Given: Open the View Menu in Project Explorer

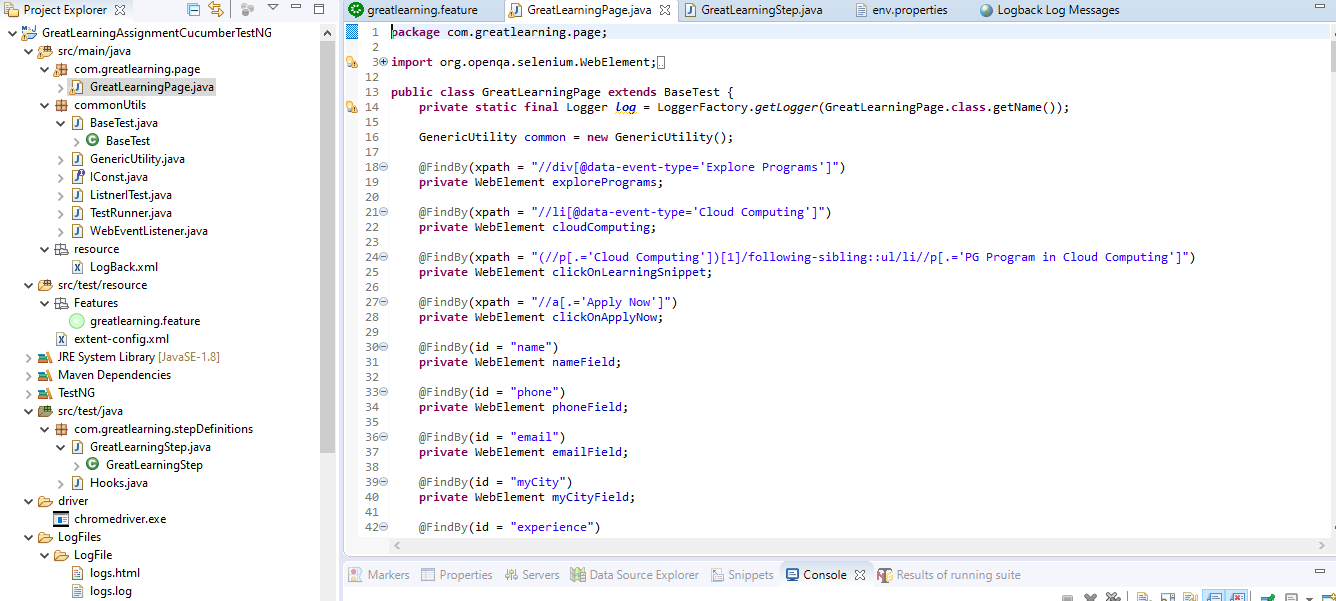Looking at the screenshot, I should 272,10.
